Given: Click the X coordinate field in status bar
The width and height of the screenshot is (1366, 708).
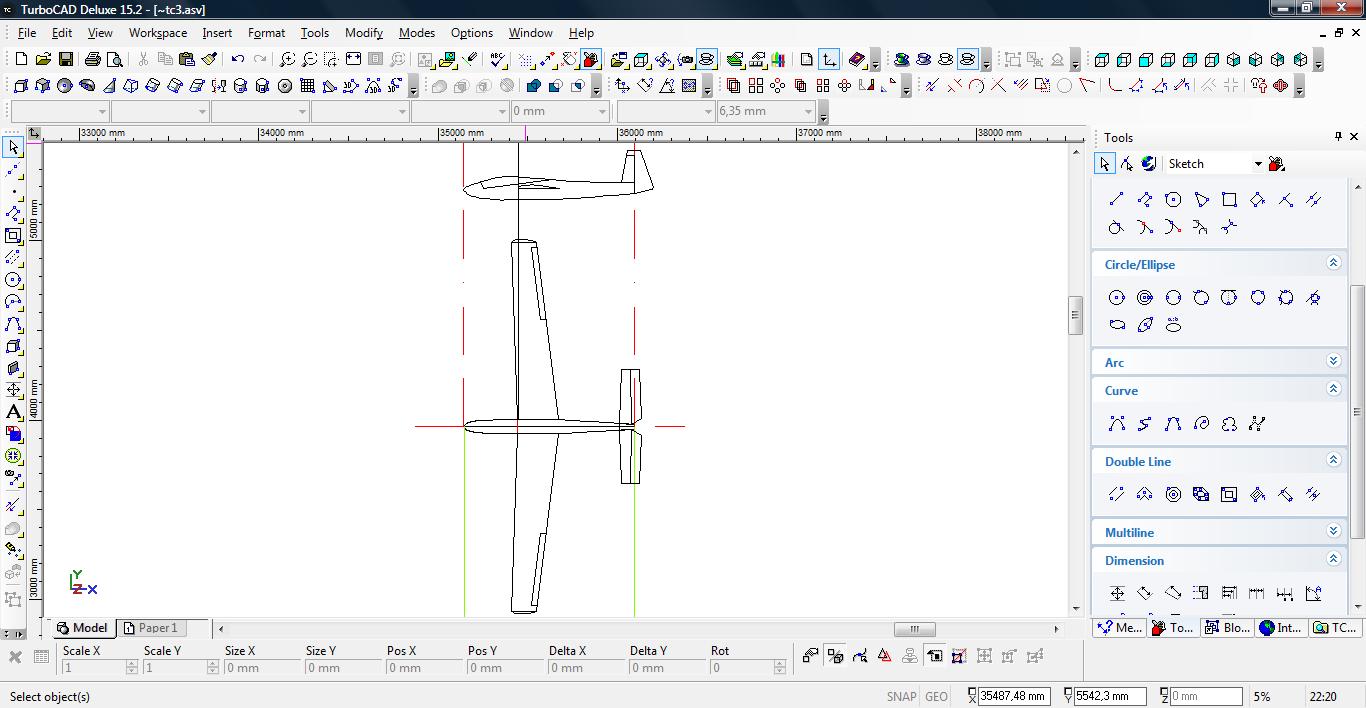Looking at the screenshot, I should click(1014, 696).
